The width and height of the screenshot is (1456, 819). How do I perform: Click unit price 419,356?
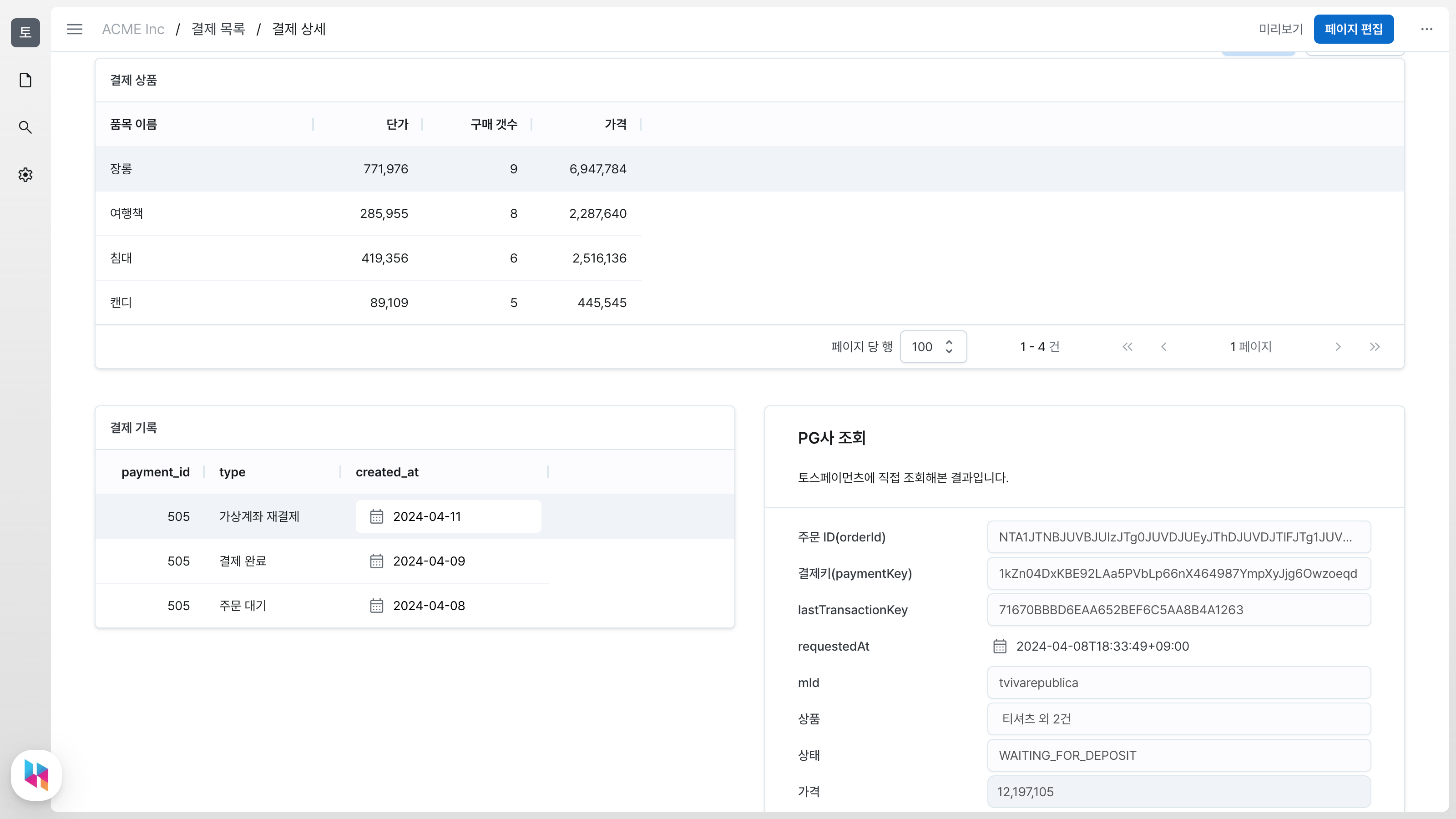(385, 258)
